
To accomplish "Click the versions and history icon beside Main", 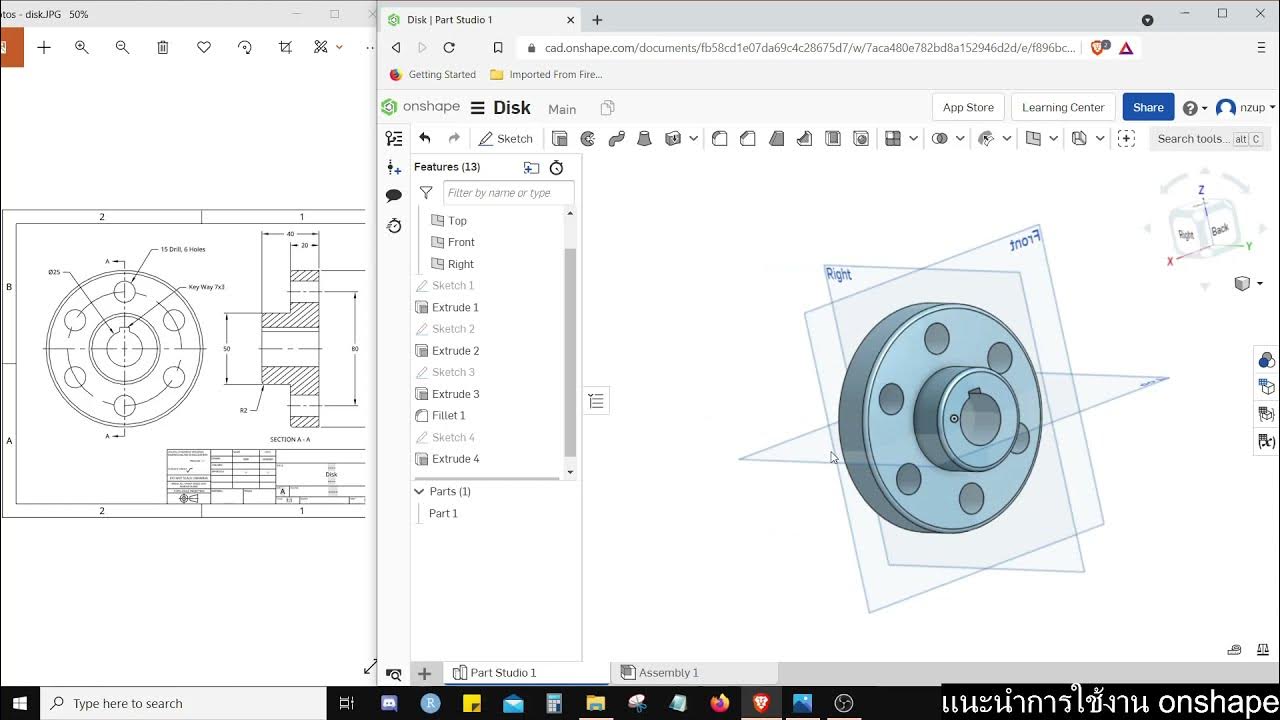I will tap(607, 108).
